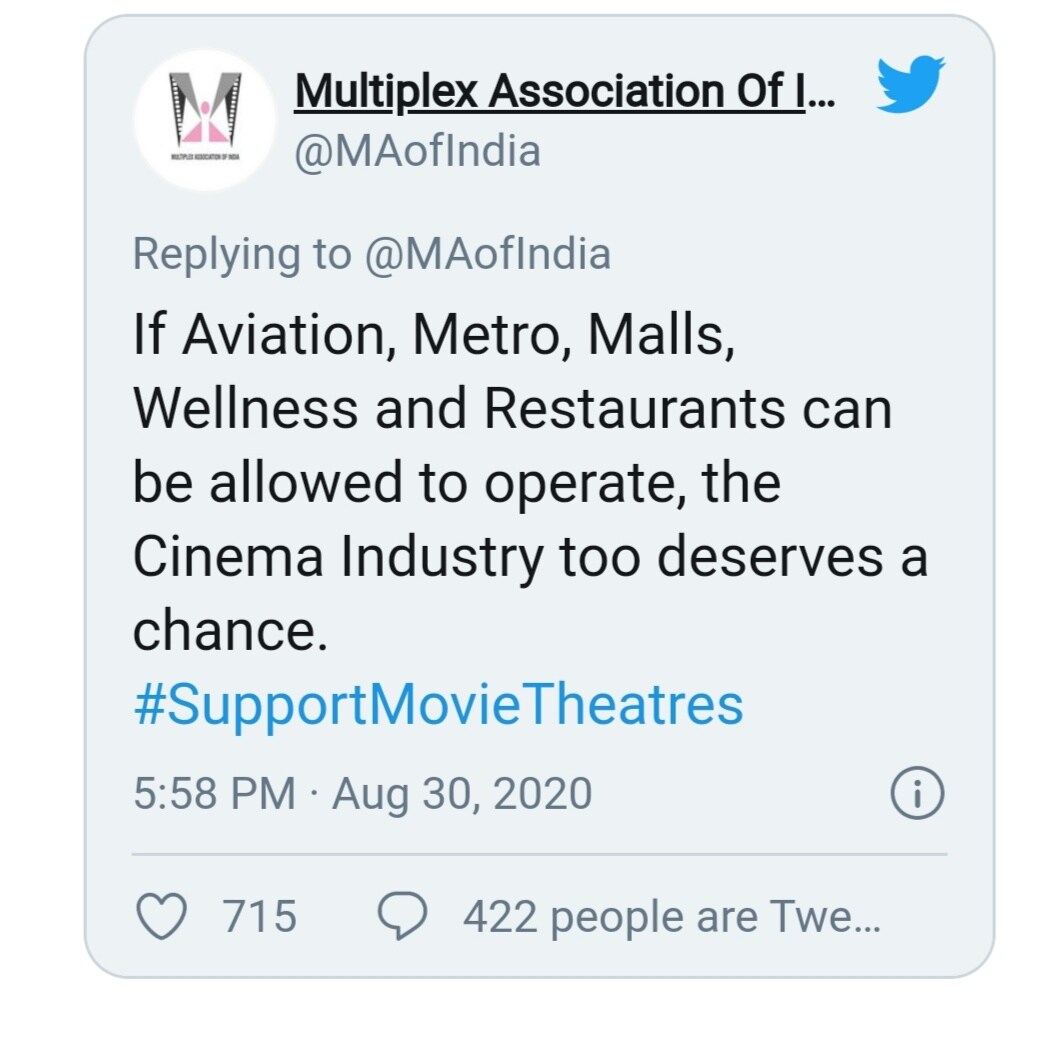Open the 422 people are Tweeting link
Screen dimensions: 1052x1044
click(672, 917)
